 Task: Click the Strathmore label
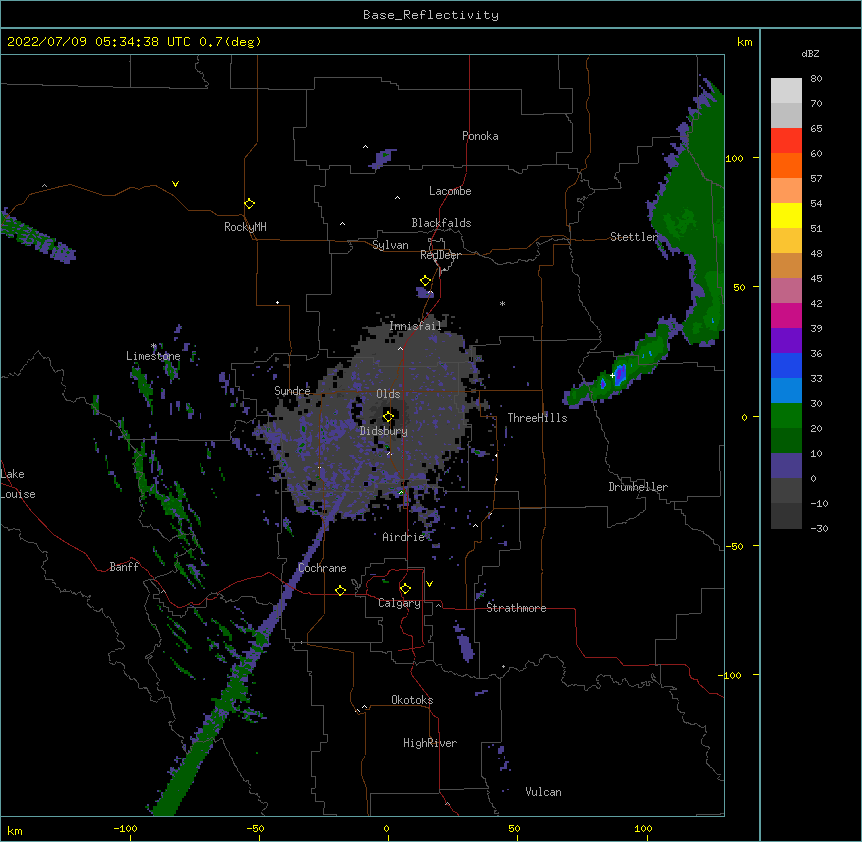coord(516,608)
